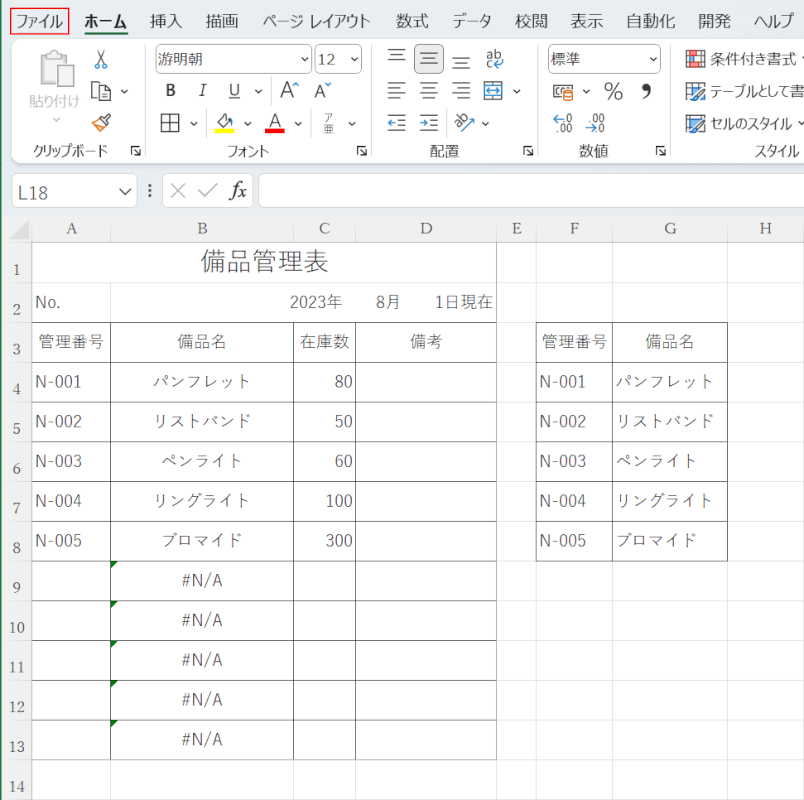Click the Increase Font Size icon
This screenshot has width=804, height=800.
(x=289, y=91)
